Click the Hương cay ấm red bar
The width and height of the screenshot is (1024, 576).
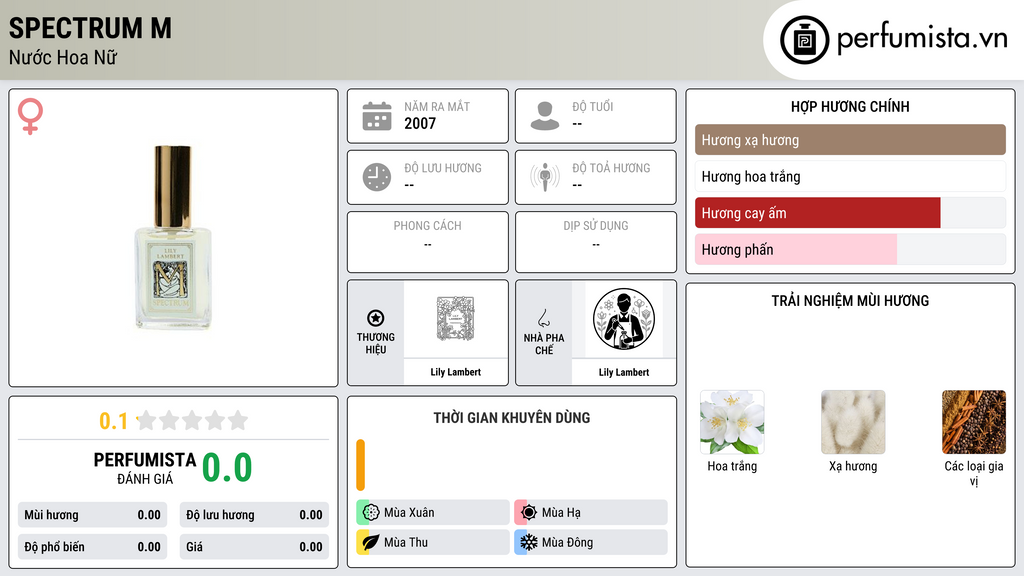tap(818, 213)
